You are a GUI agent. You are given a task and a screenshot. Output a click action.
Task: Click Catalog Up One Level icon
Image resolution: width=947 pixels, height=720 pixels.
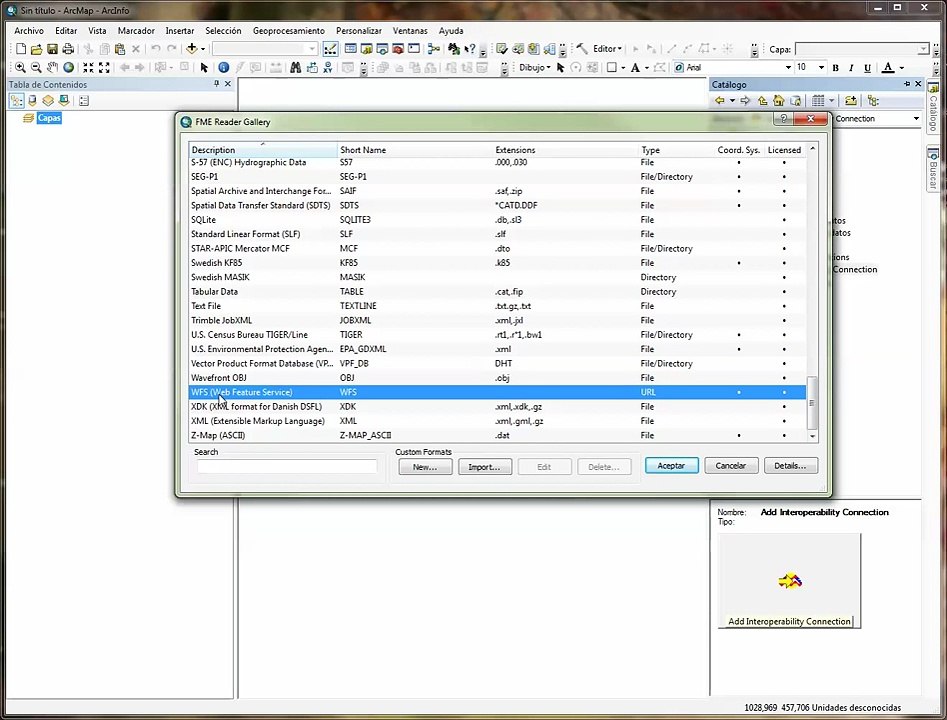pos(763,101)
